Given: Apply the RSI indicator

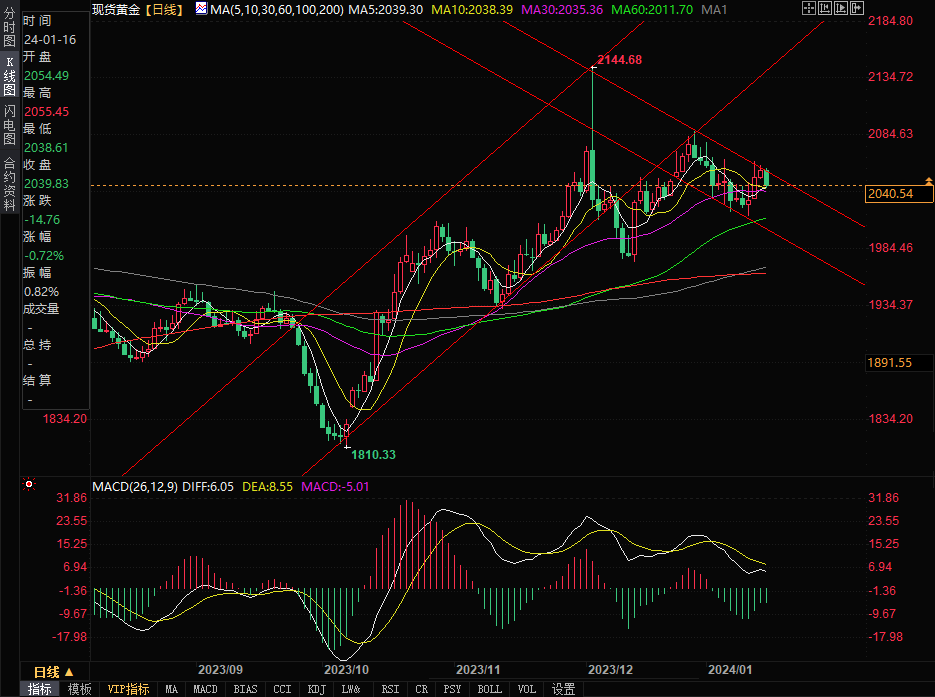Looking at the screenshot, I should 390,689.
